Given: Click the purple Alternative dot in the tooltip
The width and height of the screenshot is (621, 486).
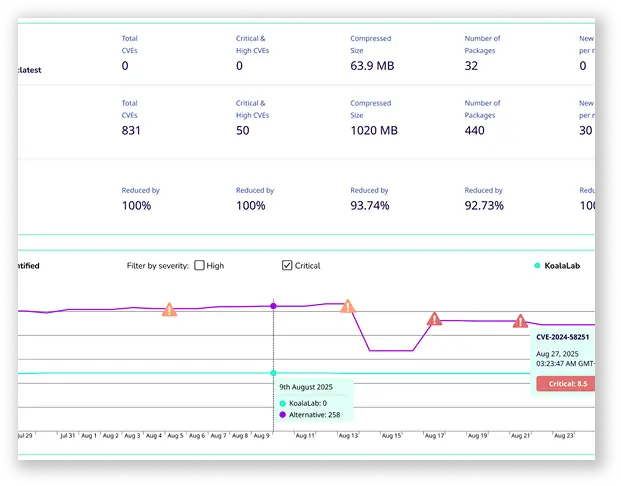Looking at the screenshot, I should (283, 414).
